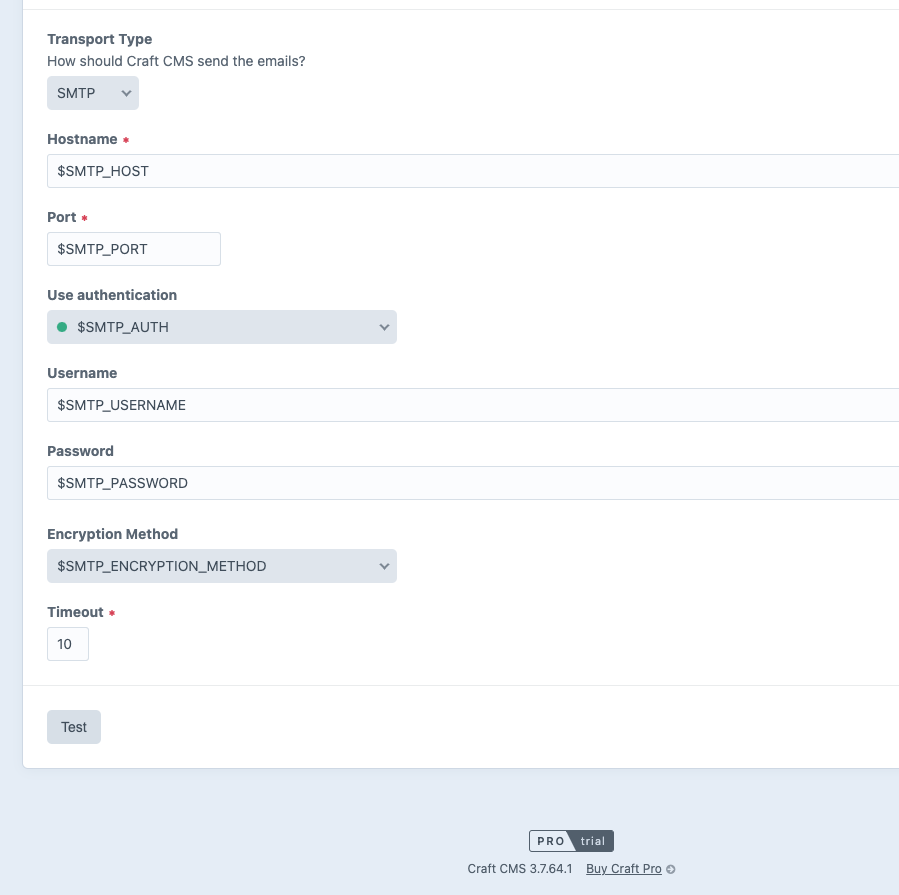Open the Encryption Method selector
The width and height of the screenshot is (899, 895).
tap(222, 566)
